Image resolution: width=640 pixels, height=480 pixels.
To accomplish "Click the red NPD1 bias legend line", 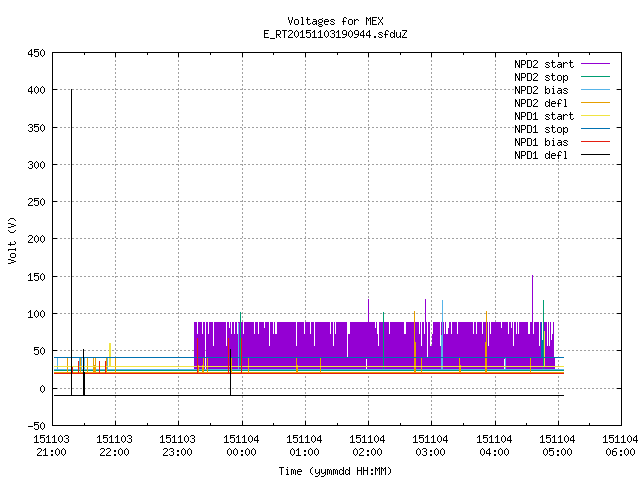I will point(595,142).
